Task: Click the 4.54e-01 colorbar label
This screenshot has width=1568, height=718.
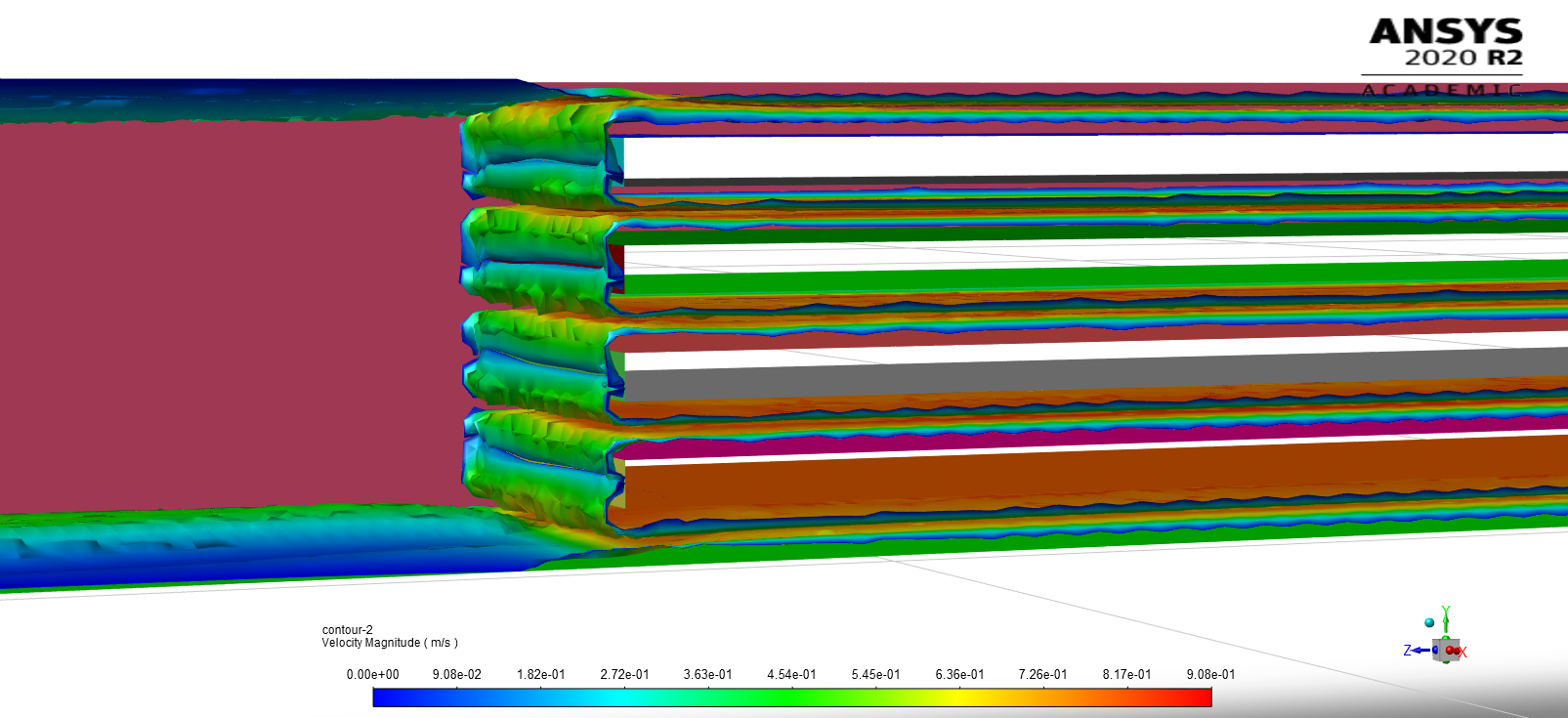Action: click(x=791, y=675)
